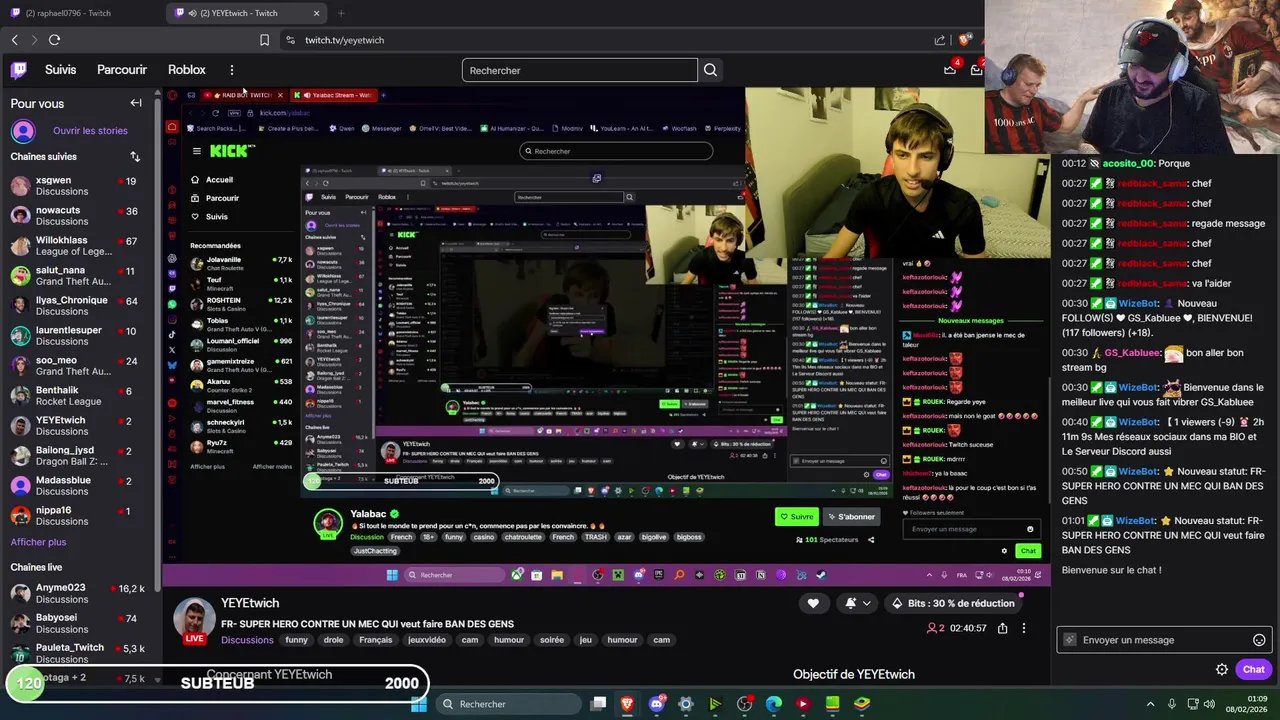Open laurentlesuper channel in sidebar
This screenshot has width=1280, height=720.
point(80,336)
